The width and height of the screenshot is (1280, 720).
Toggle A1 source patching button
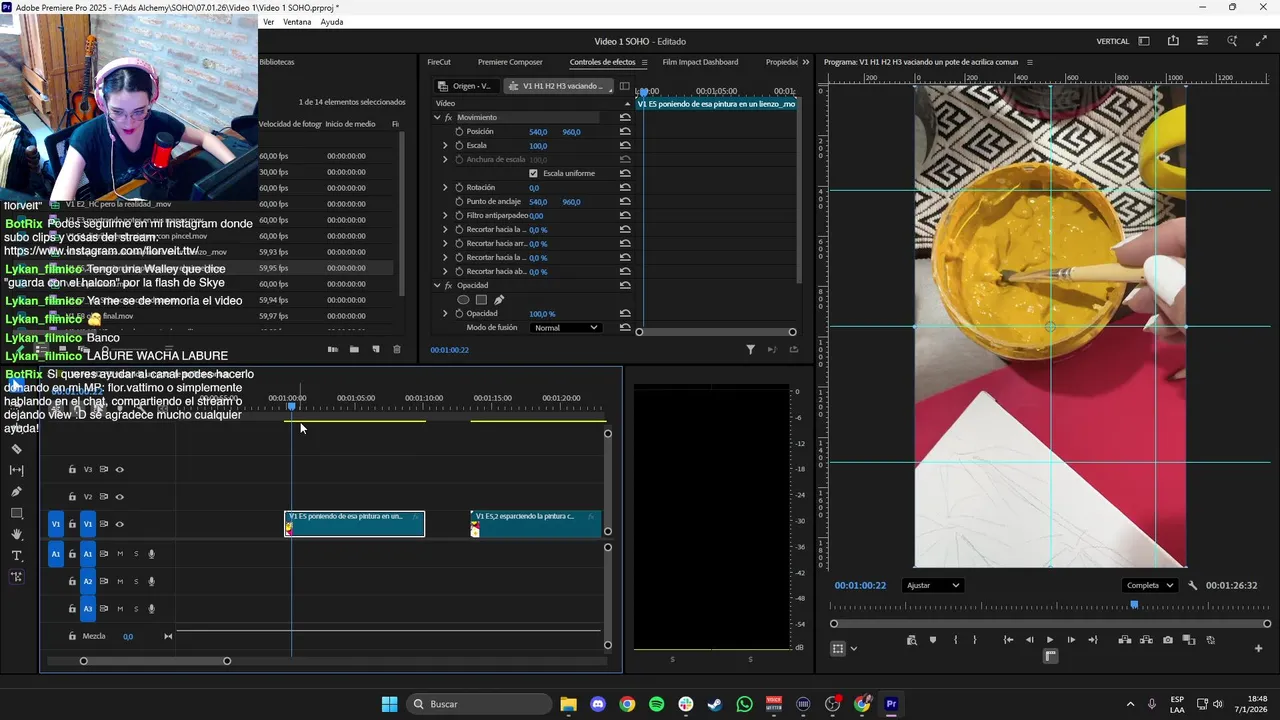click(56, 554)
